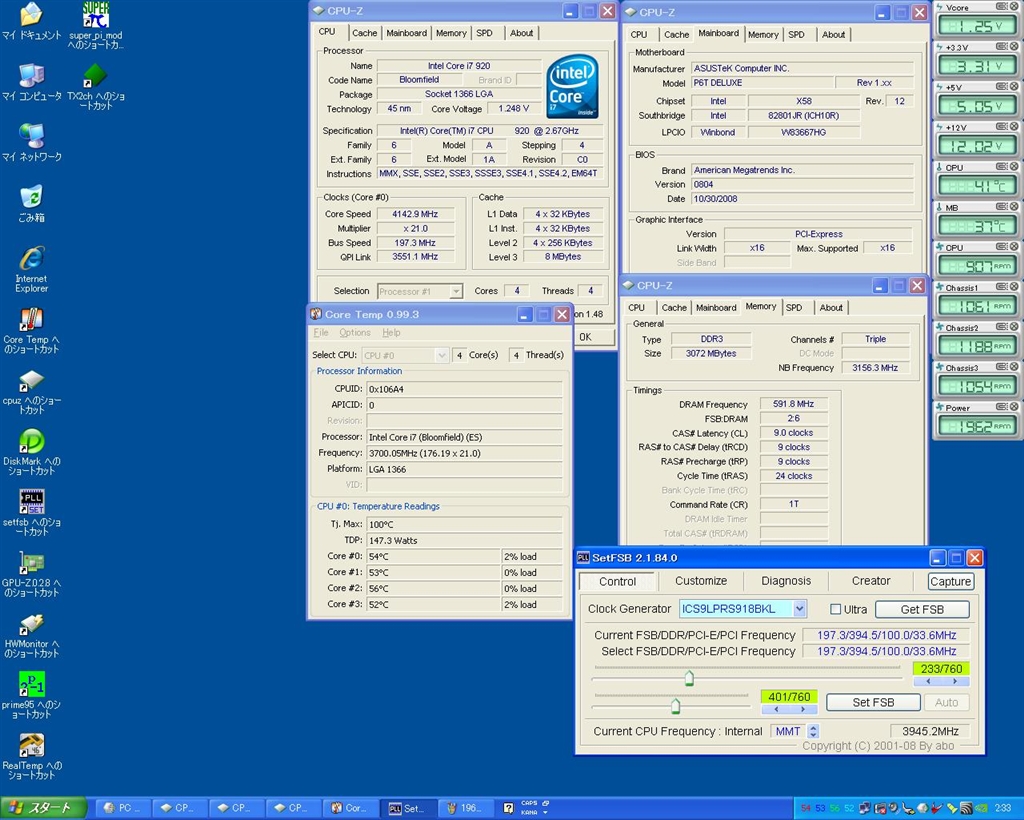Switch to the Diagnosis tab in SetFSB
The height and width of the screenshot is (820, 1024).
(786, 581)
